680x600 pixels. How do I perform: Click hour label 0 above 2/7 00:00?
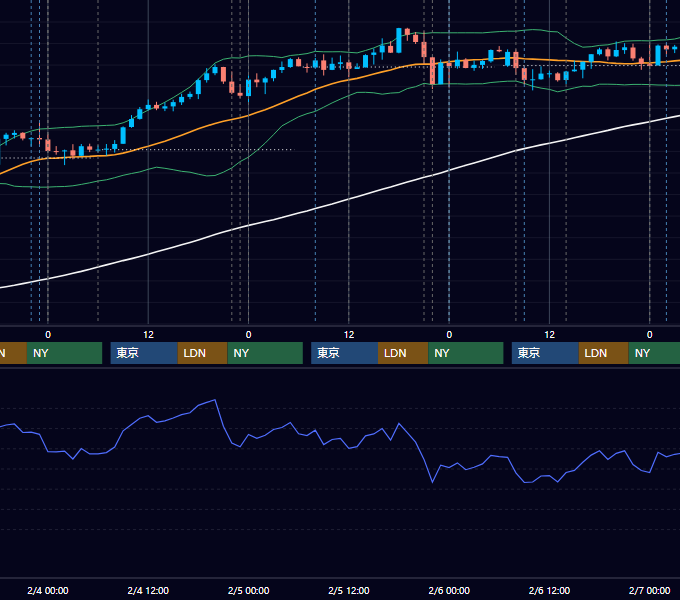[x=649, y=335]
